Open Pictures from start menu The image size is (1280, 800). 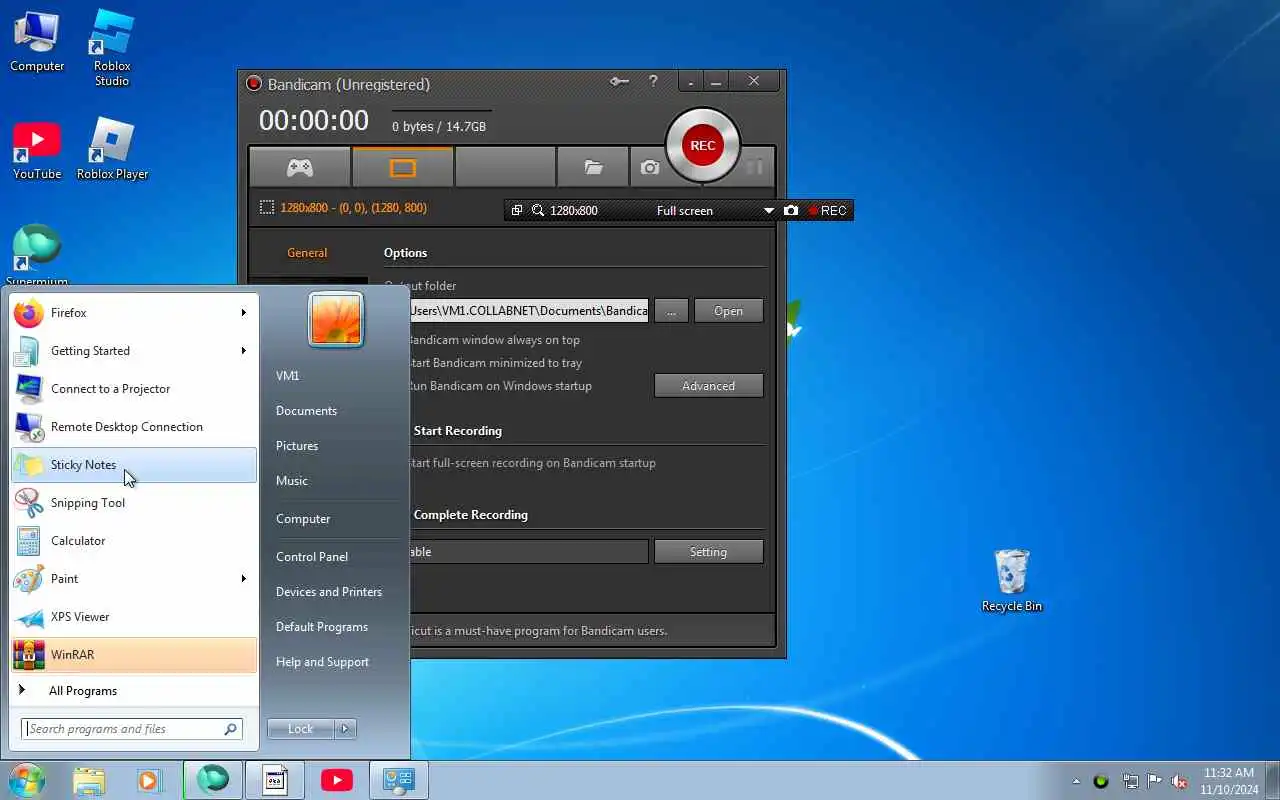pos(297,446)
